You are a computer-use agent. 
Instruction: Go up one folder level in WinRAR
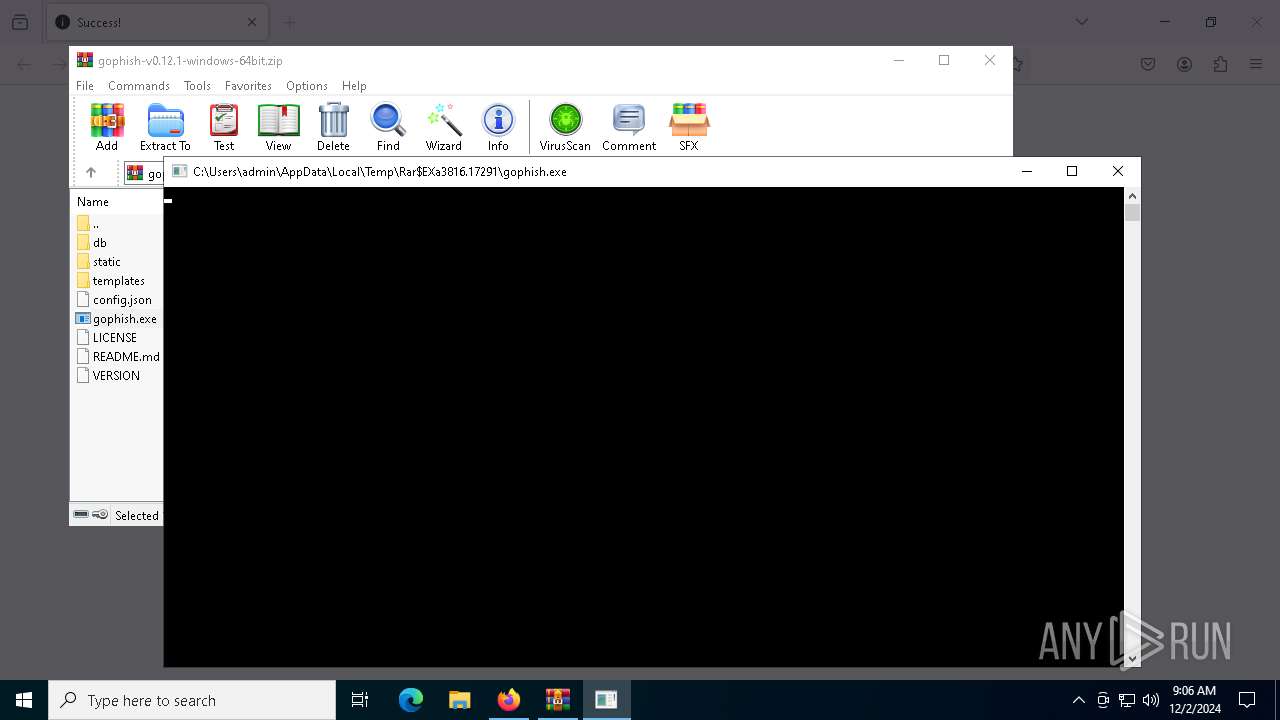pyautogui.click(x=90, y=173)
